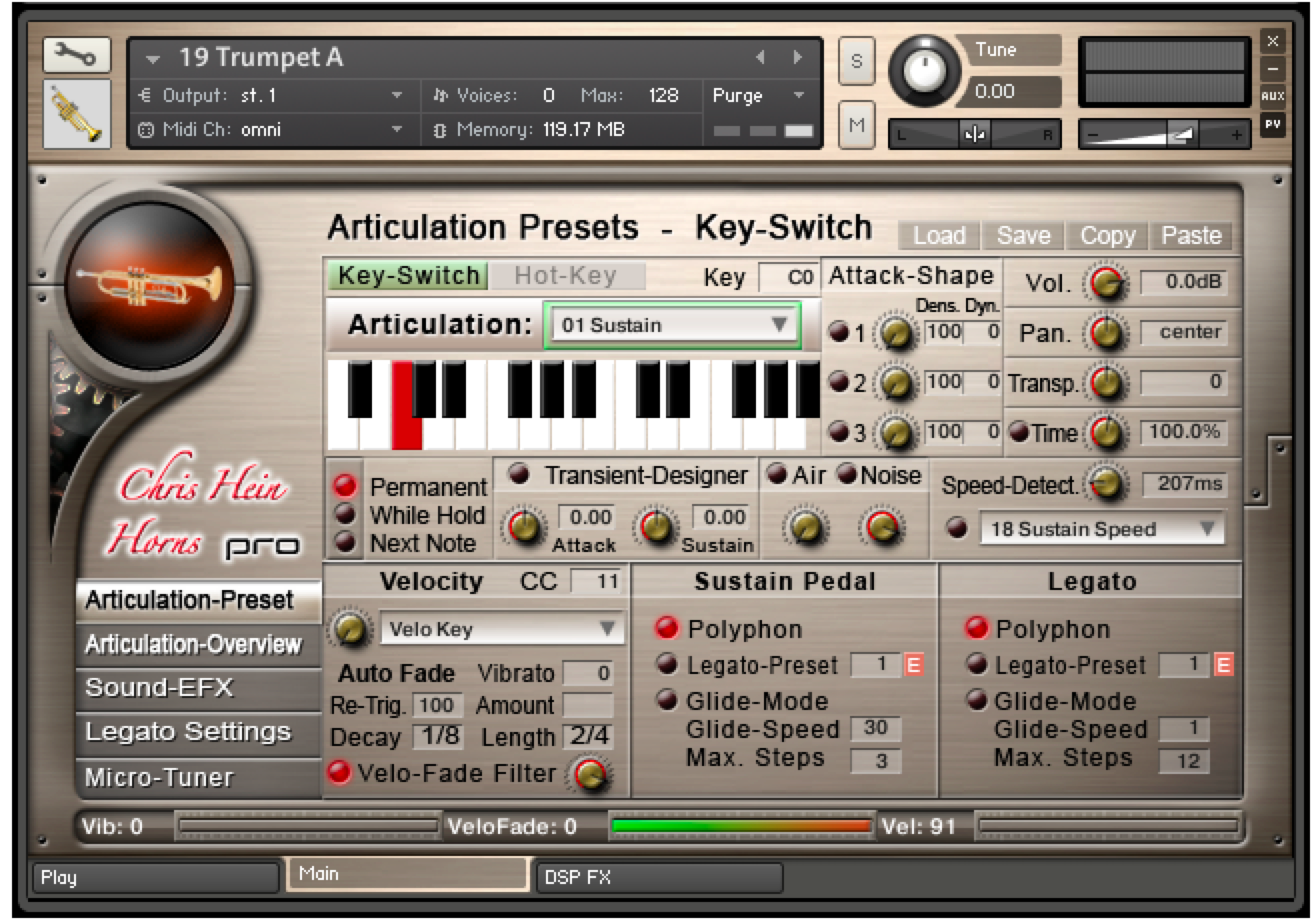Select the previous instrument left arrow
The height and width of the screenshot is (920, 1312).
tap(760, 58)
